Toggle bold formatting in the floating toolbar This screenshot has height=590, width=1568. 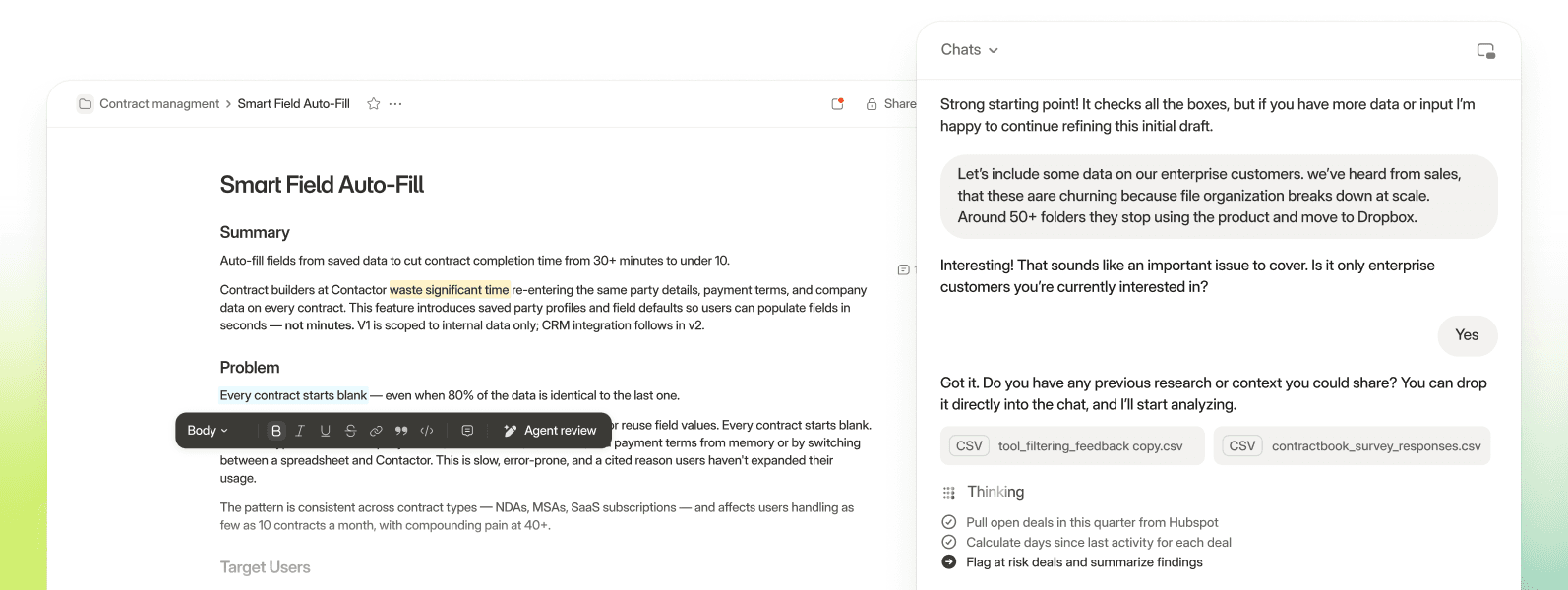coord(276,431)
